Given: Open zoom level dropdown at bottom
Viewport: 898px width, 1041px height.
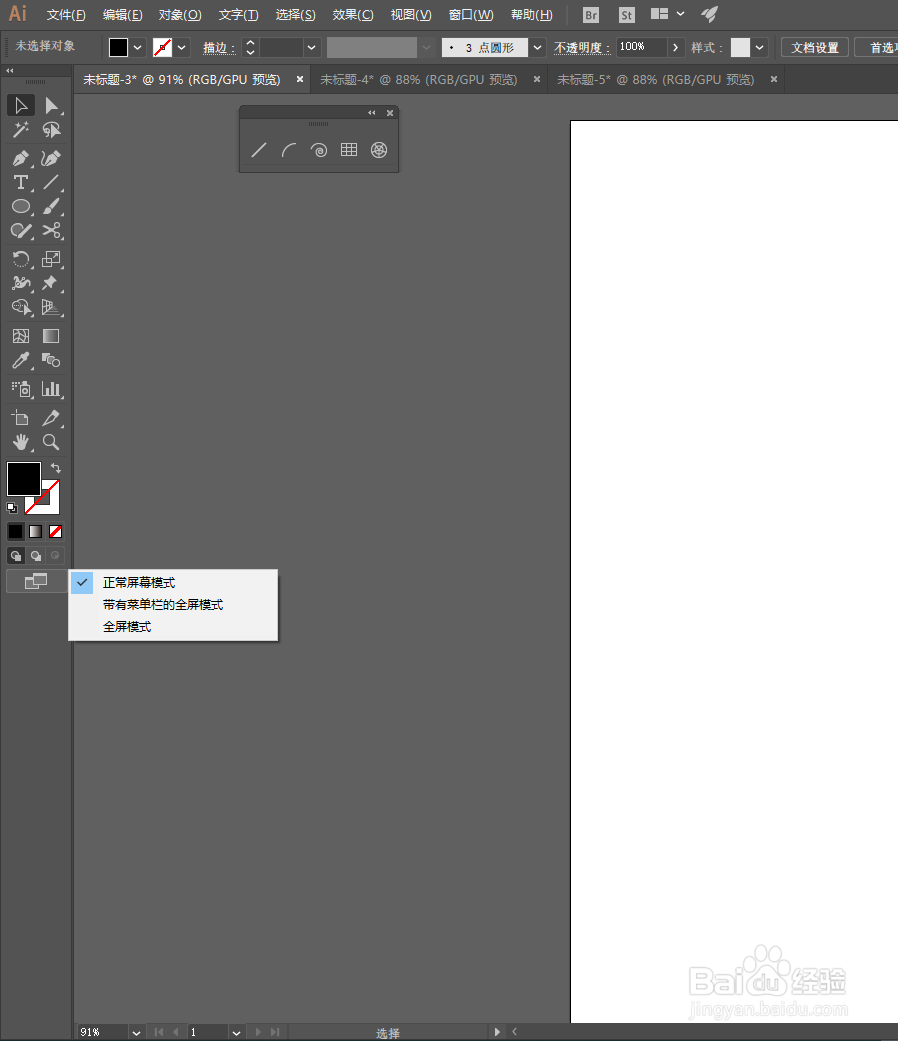Looking at the screenshot, I should tap(136, 1032).
